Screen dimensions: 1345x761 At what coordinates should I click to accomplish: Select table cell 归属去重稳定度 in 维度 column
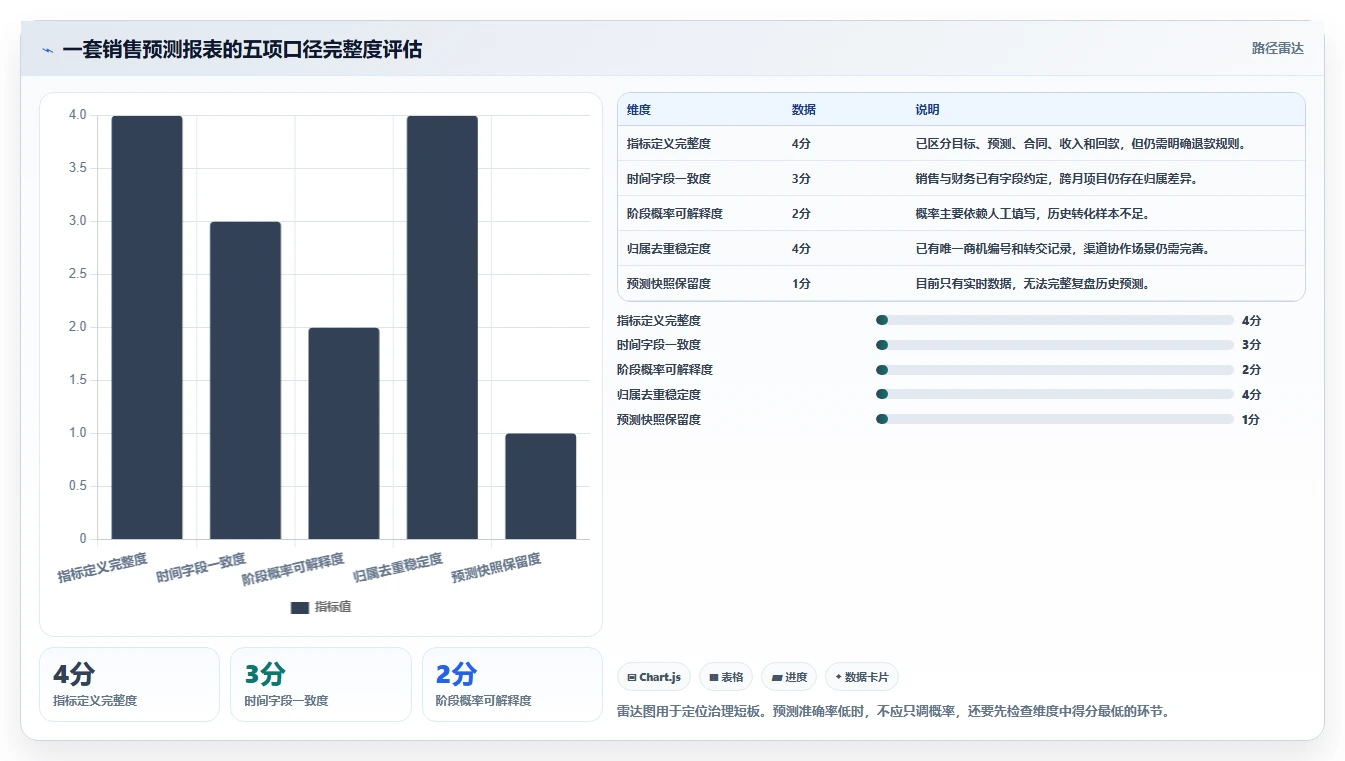[669, 249]
